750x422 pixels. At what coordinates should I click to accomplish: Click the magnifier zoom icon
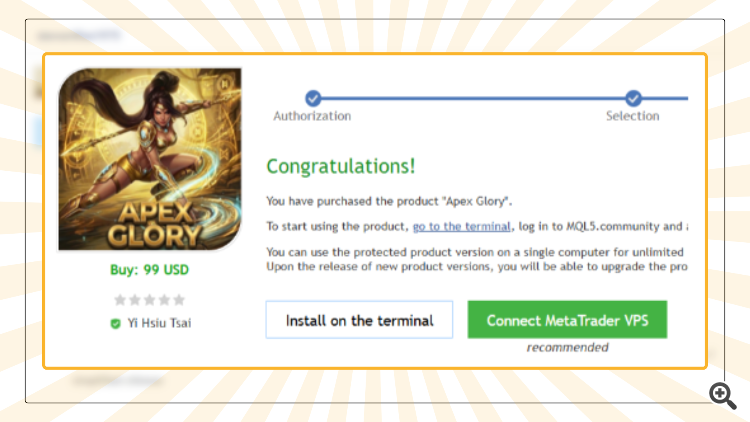click(722, 395)
